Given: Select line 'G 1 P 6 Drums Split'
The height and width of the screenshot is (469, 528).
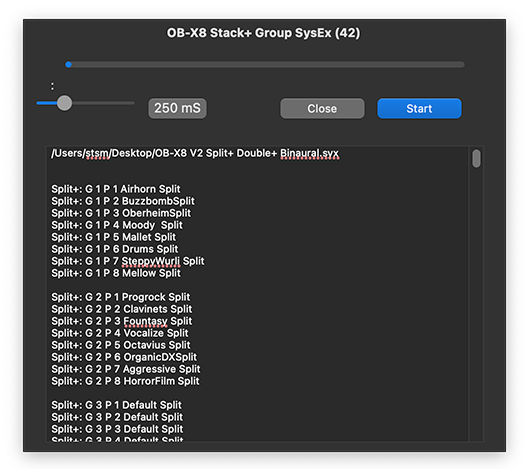Looking at the screenshot, I should pyautogui.click(x=114, y=249).
